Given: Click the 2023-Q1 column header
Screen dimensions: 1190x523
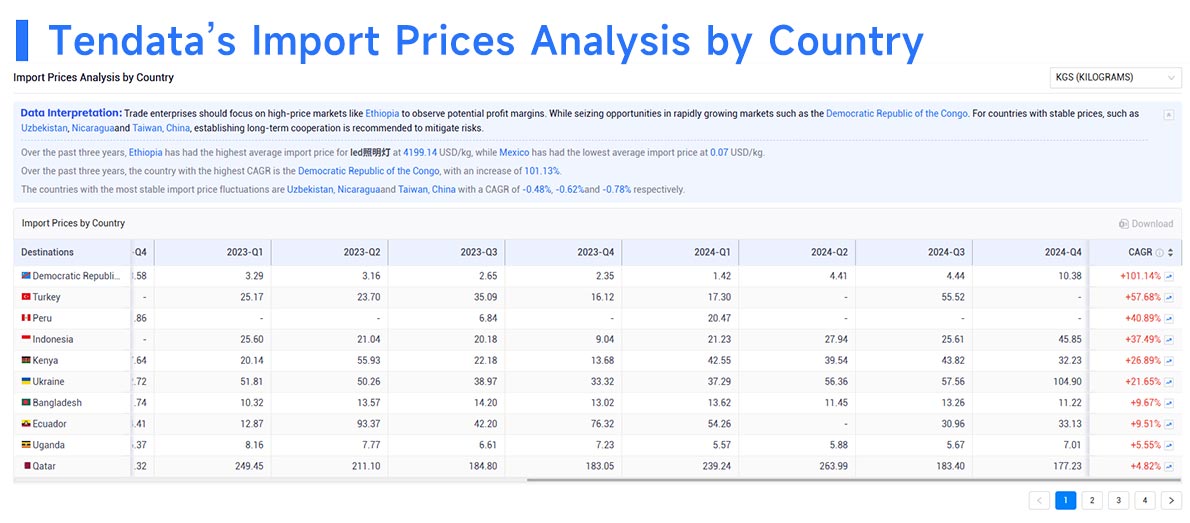Looking at the screenshot, I should click(x=212, y=252).
